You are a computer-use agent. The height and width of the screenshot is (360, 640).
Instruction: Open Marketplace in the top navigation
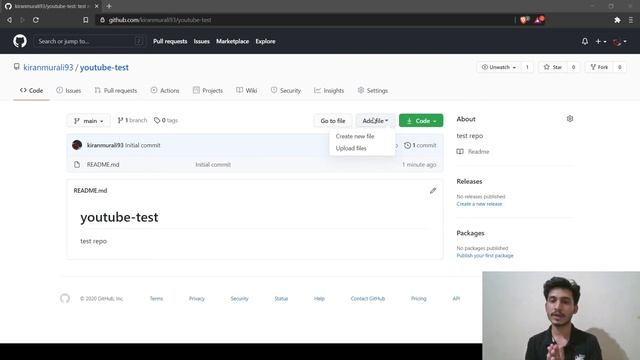pos(232,41)
